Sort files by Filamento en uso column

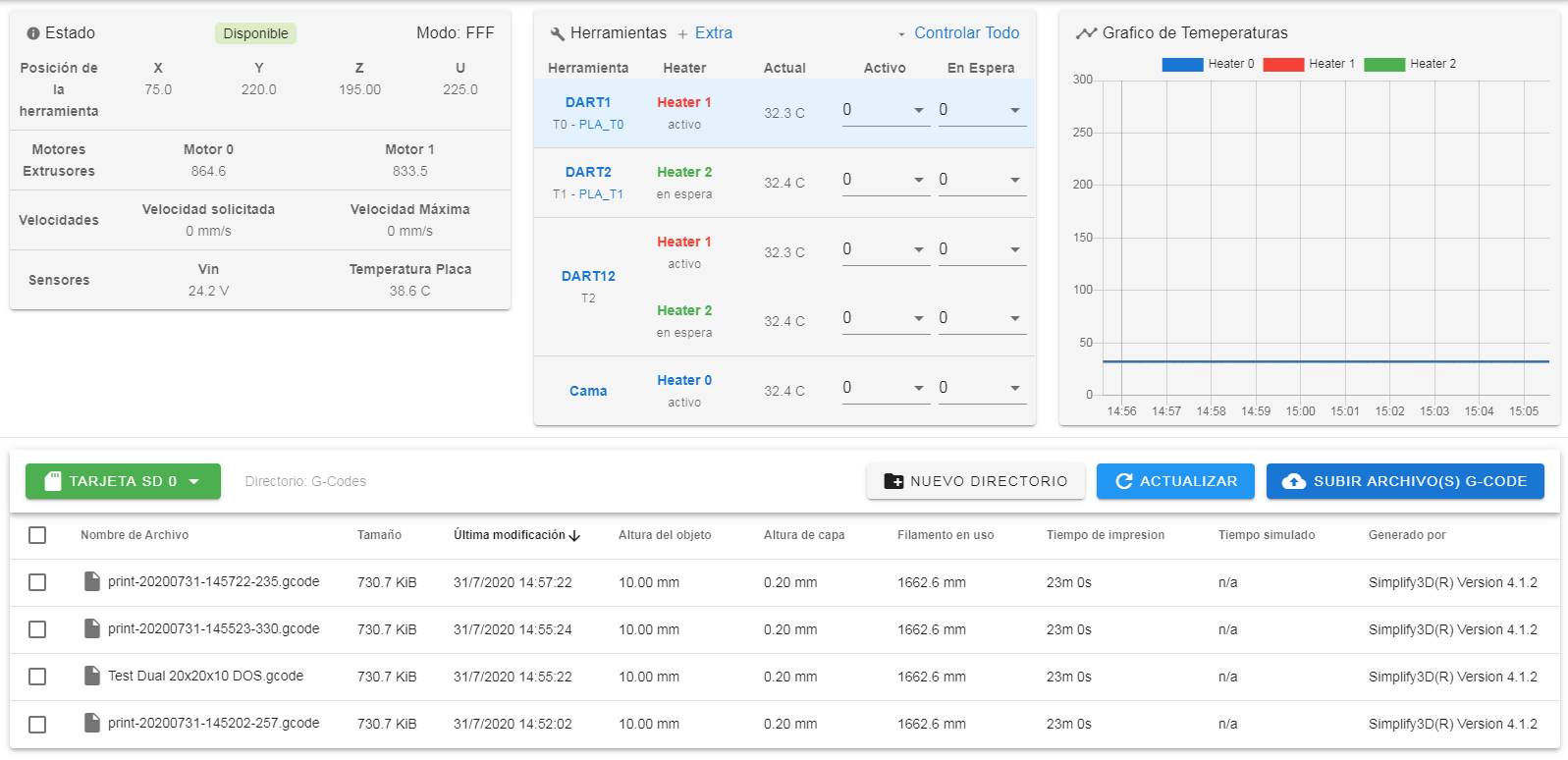click(x=946, y=535)
